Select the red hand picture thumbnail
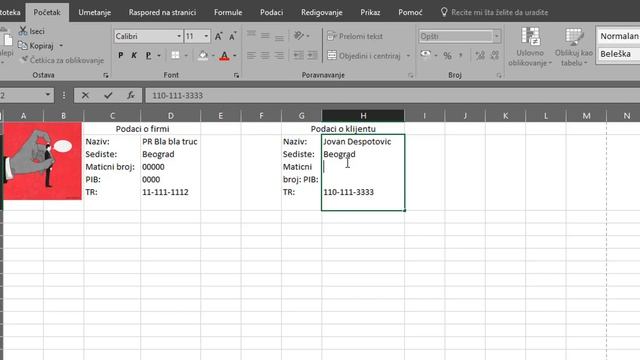 tap(42, 161)
